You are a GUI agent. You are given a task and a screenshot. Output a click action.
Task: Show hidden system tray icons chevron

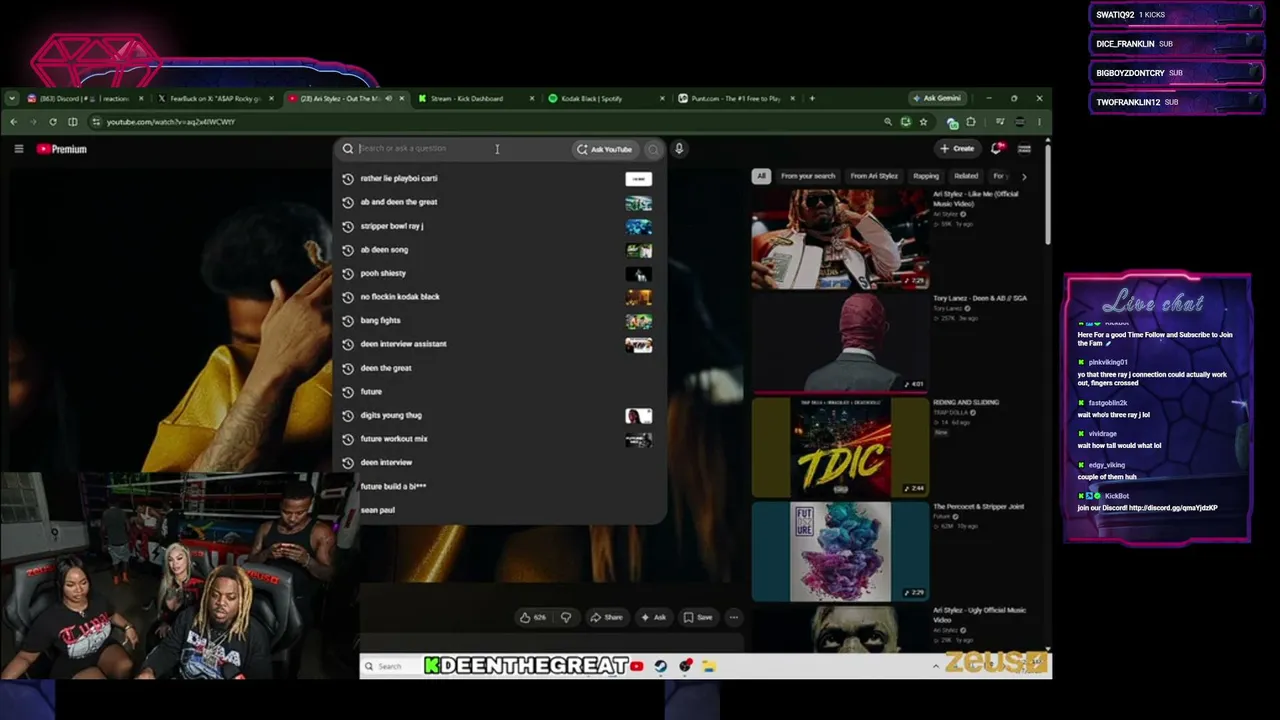click(x=936, y=666)
